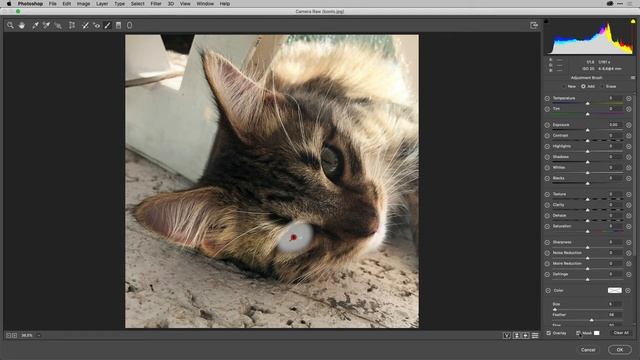
Task: Click the decrease Temperature minus icon
Action: (x=547, y=98)
